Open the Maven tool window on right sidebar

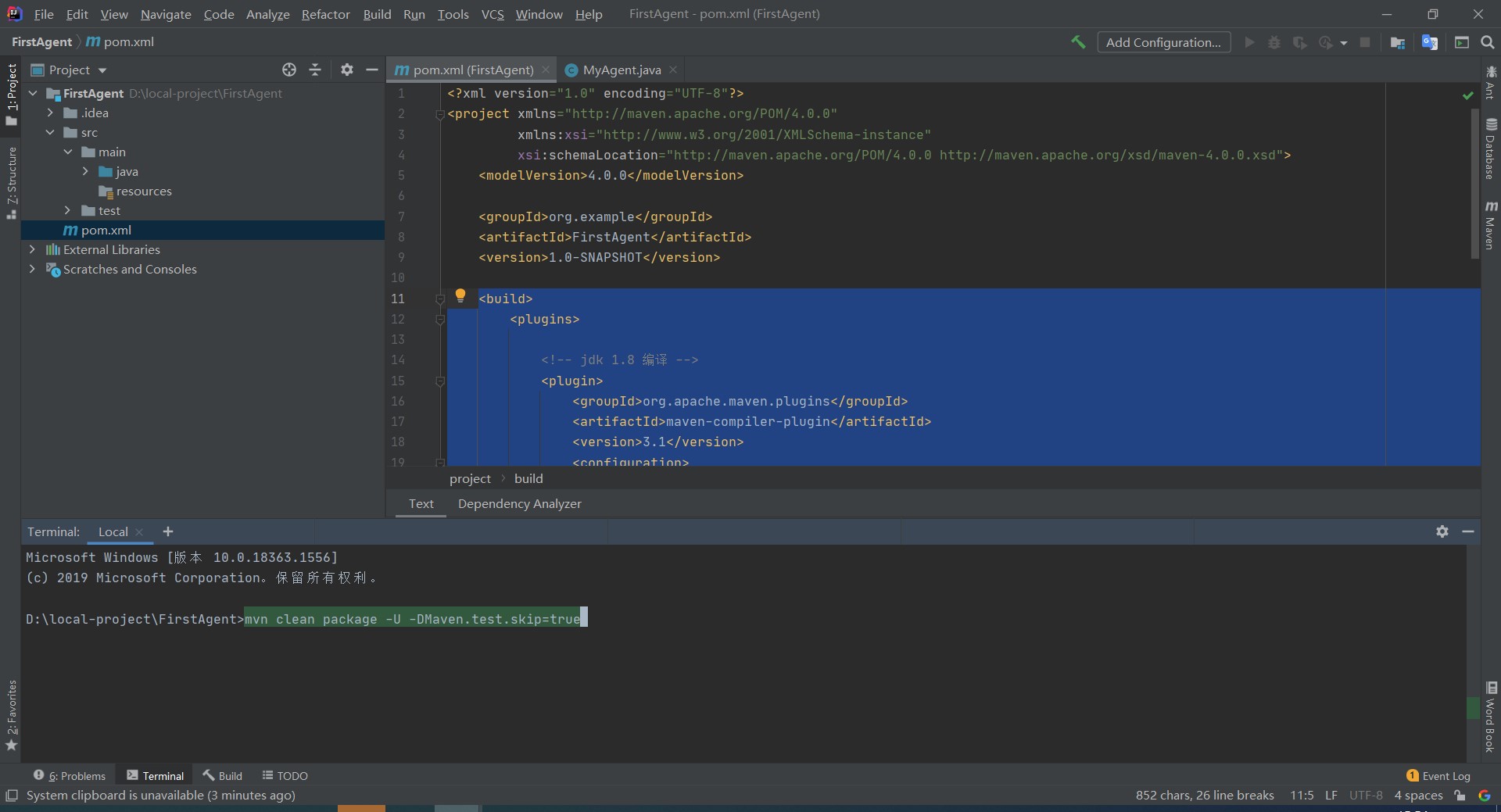[1491, 225]
